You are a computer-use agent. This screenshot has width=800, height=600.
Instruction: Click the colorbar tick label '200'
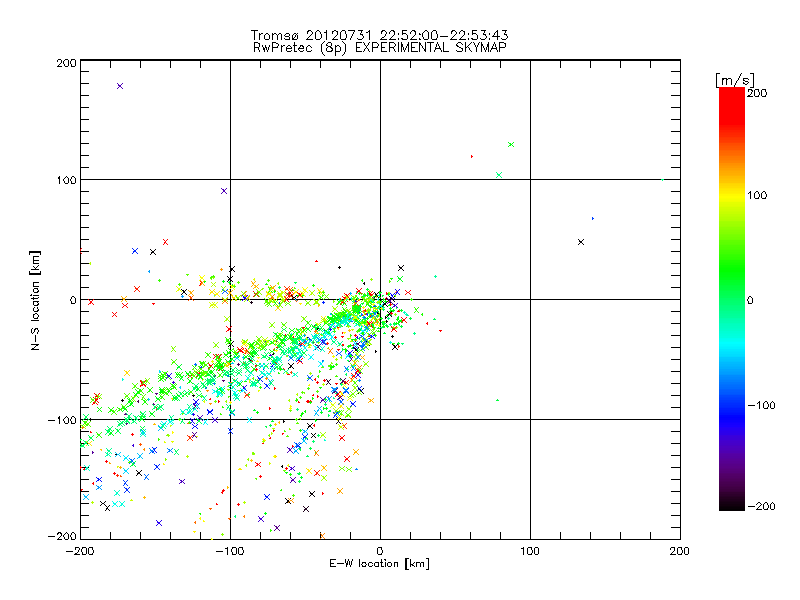[757, 93]
